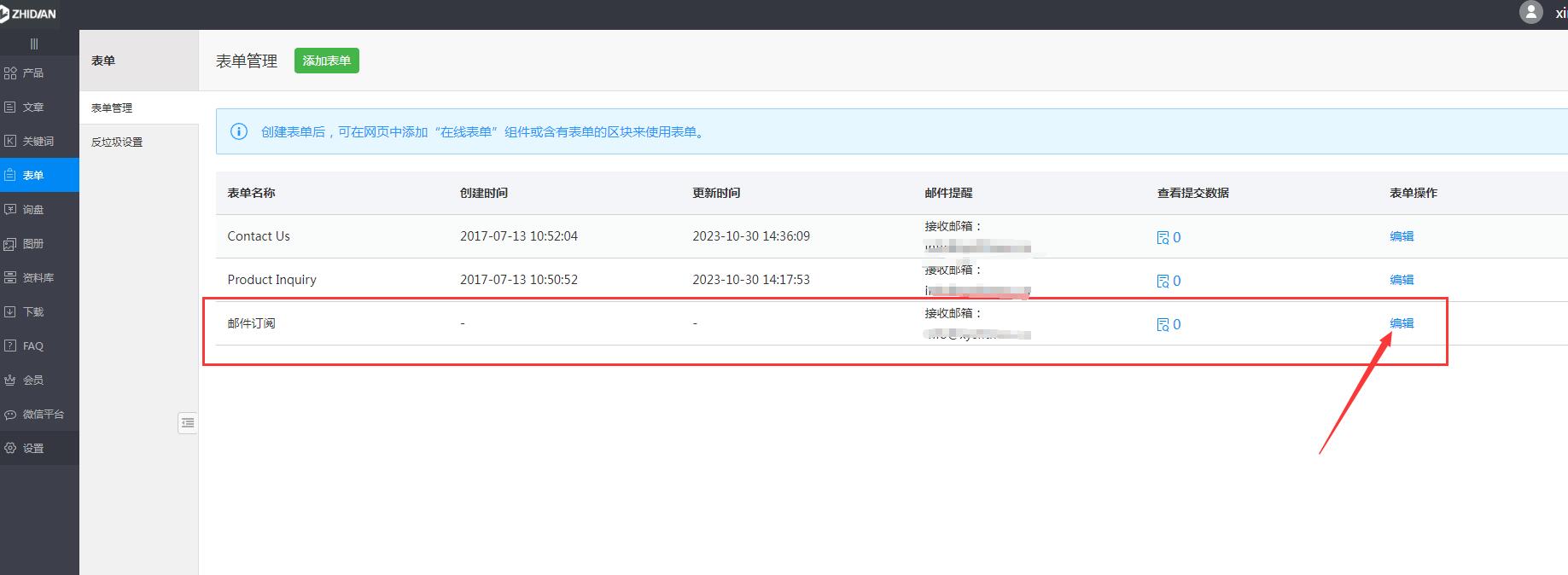Image resolution: width=1568 pixels, height=575 pixels.
Task: Collapse the main sidebar with hamburger
Action: click(x=34, y=44)
